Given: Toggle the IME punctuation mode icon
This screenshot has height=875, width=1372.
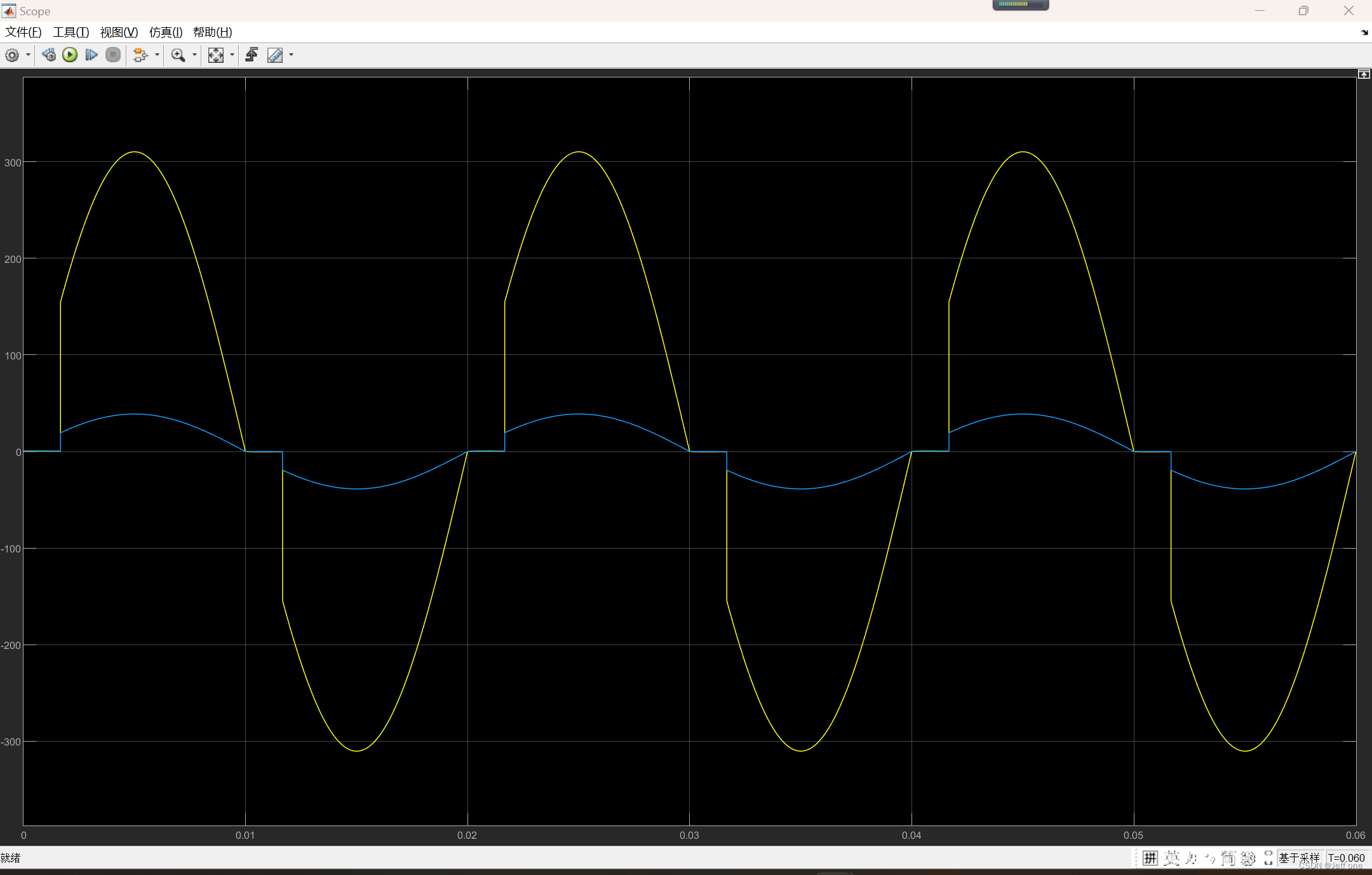Looking at the screenshot, I should [1210, 858].
